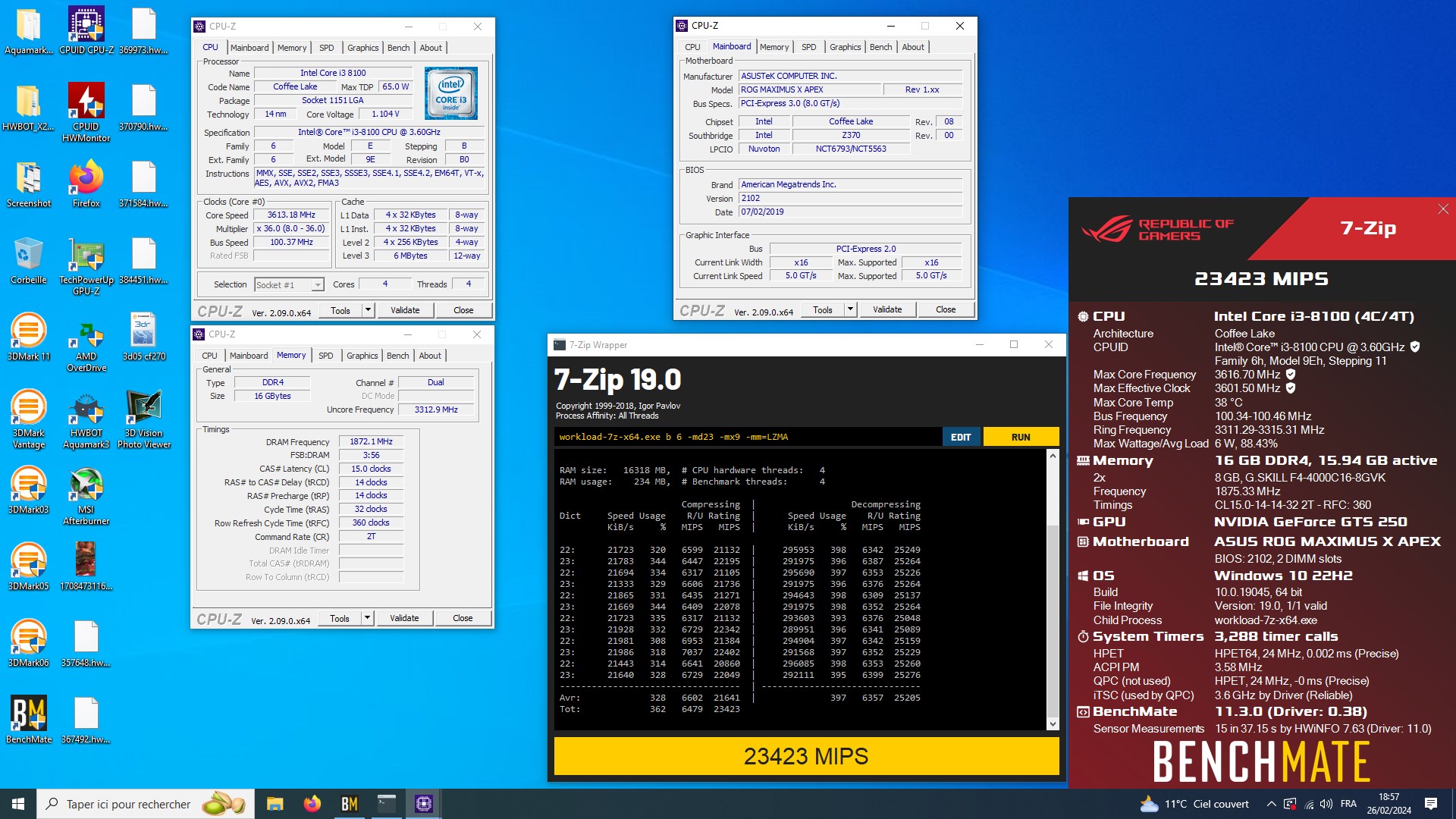Switch to CPU tab in Memory window
Viewport: 1456px width, 819px height.
(x=209, y=356)
